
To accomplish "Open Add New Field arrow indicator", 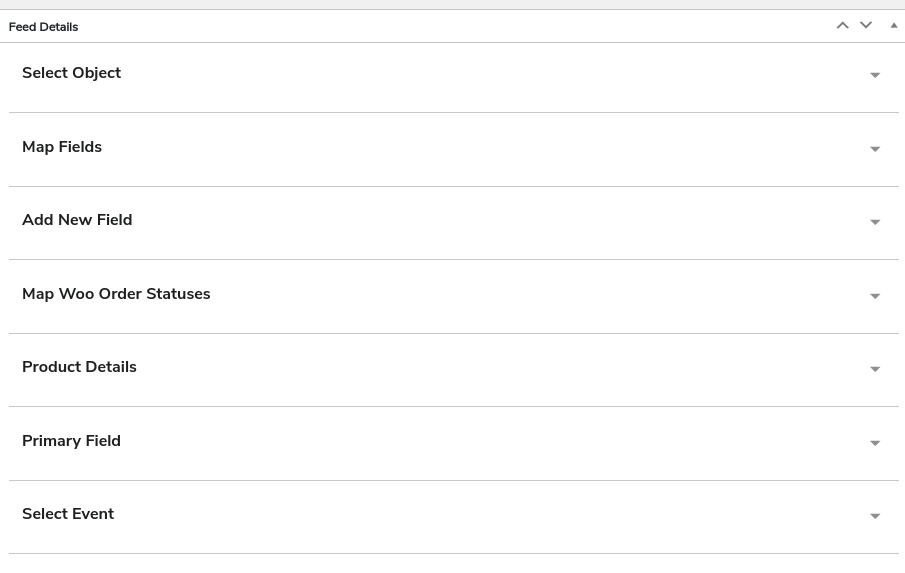I will 875,223.
